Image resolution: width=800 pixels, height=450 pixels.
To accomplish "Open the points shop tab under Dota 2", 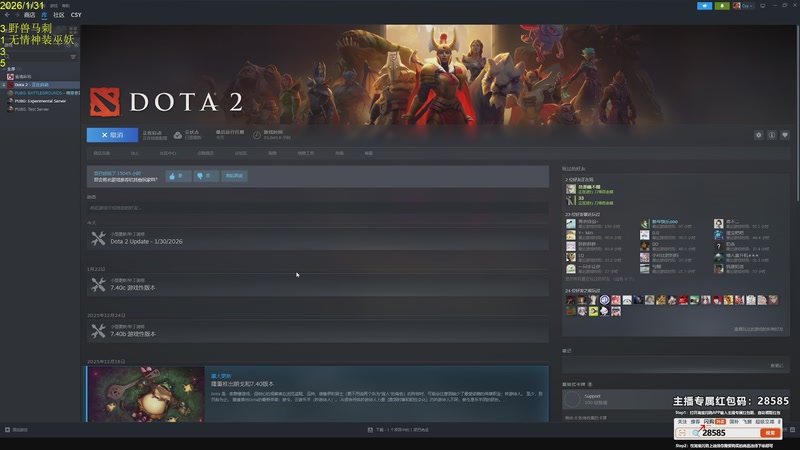I will [x=205, y=153].
